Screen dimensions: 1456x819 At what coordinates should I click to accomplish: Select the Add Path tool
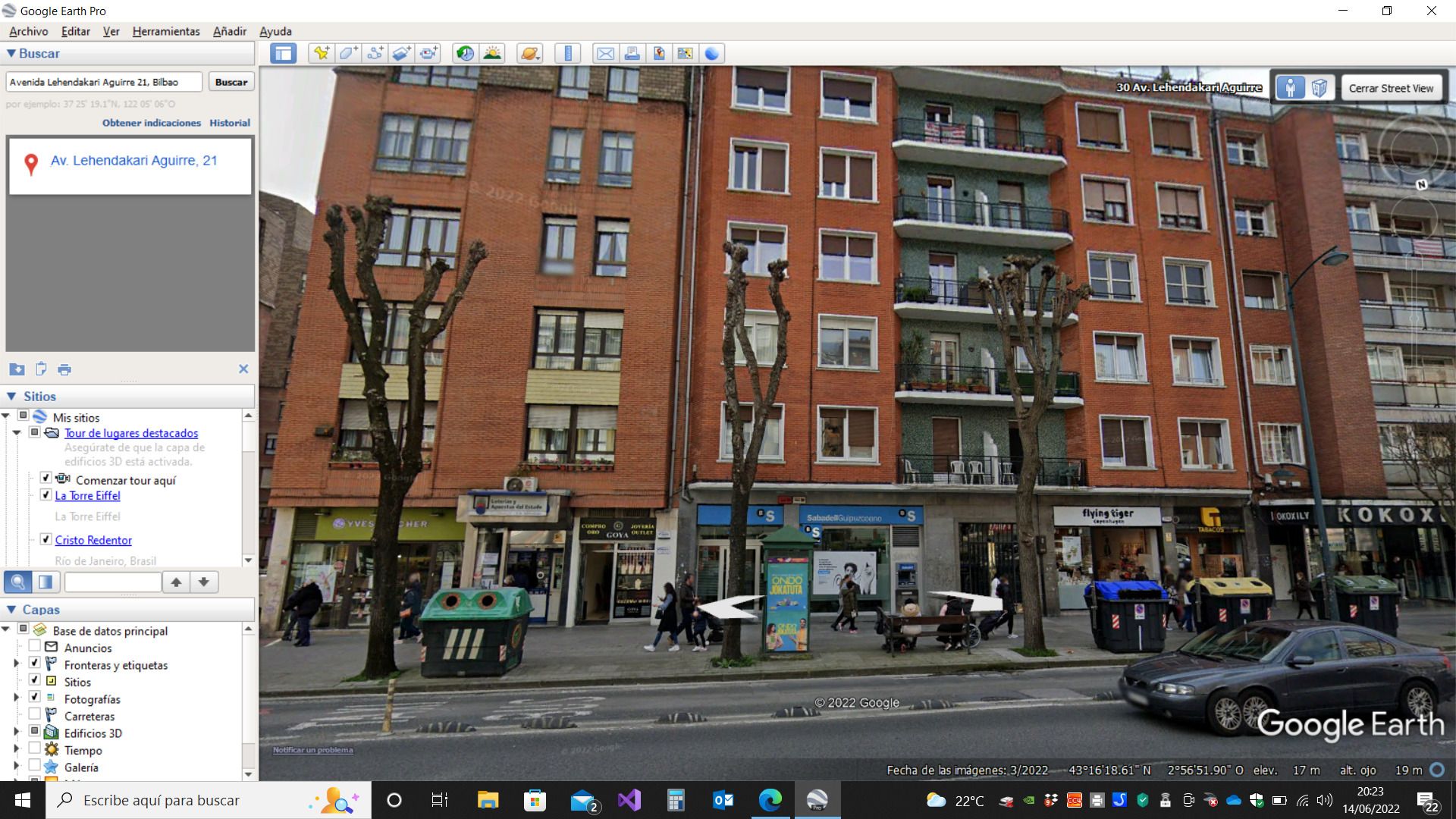pyautogui.click(x=375, y=53)
